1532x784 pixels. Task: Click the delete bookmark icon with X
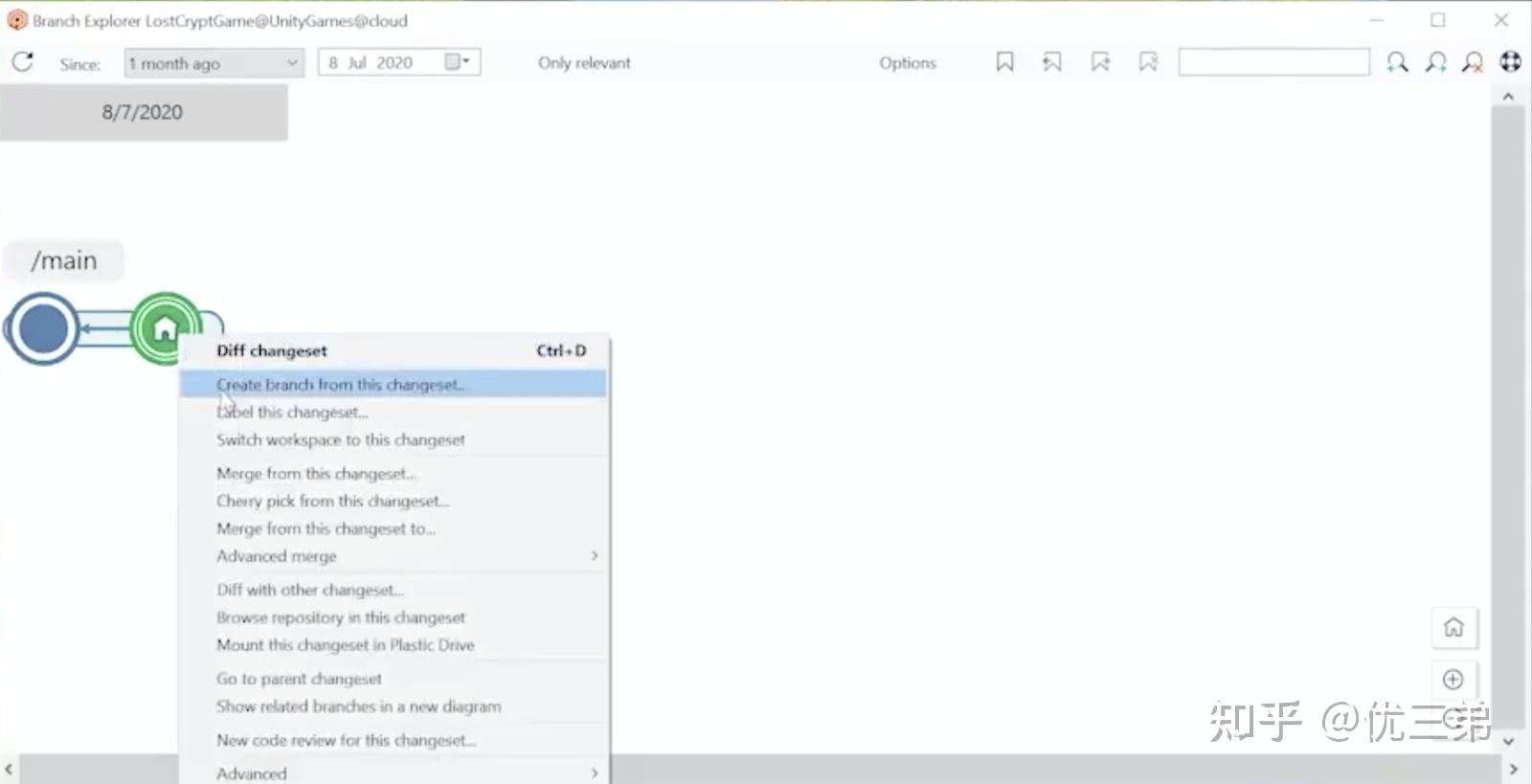point(1148,62)
